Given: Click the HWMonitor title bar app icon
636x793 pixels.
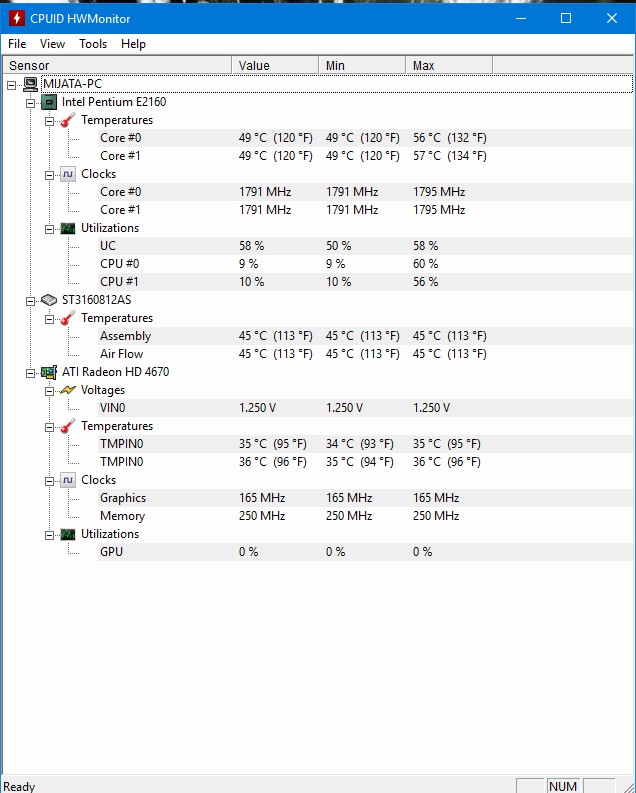Looking at the screenshot, I should pyautogui.click(x=16, y=18).
